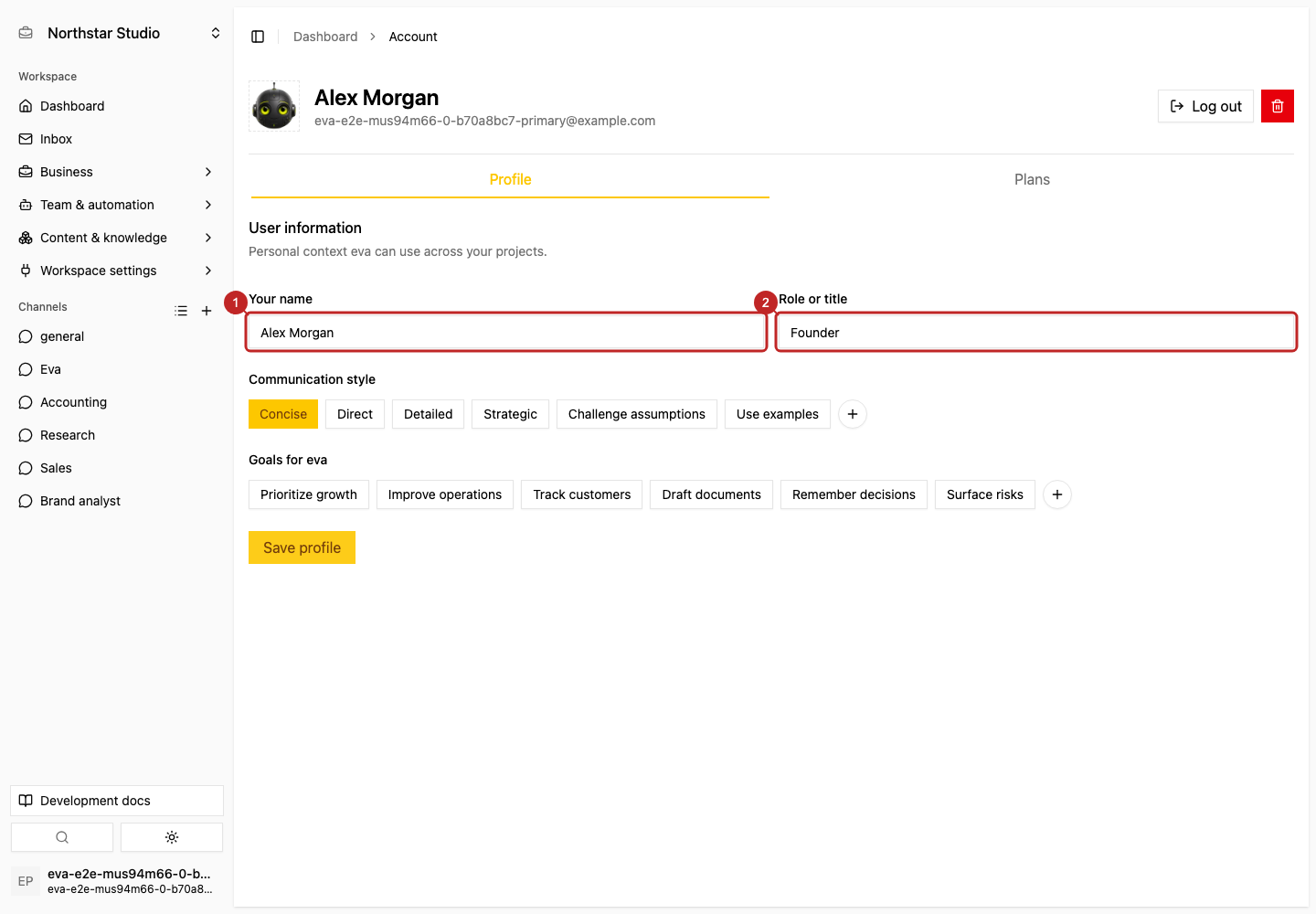Viewport: 1316px width, 914px height.
Task: Expand the Team & automation chevron
Action: tap(208, 205)
